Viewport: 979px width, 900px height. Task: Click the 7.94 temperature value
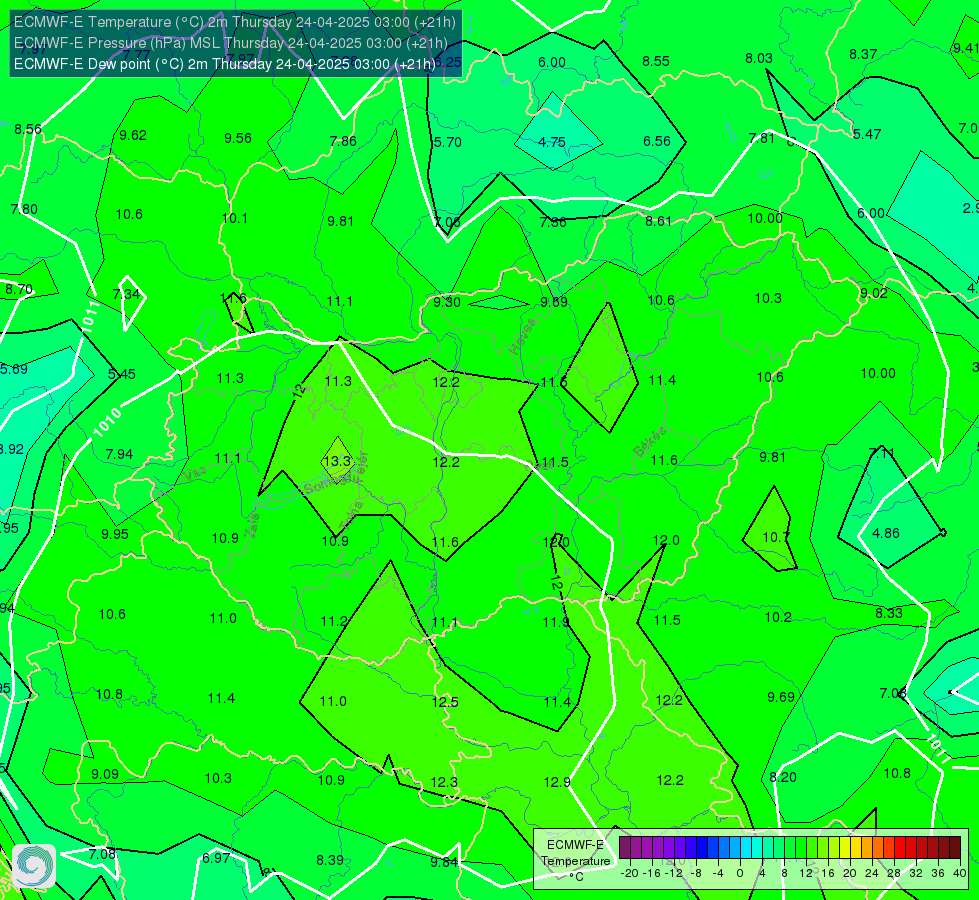tap(119, 453)
